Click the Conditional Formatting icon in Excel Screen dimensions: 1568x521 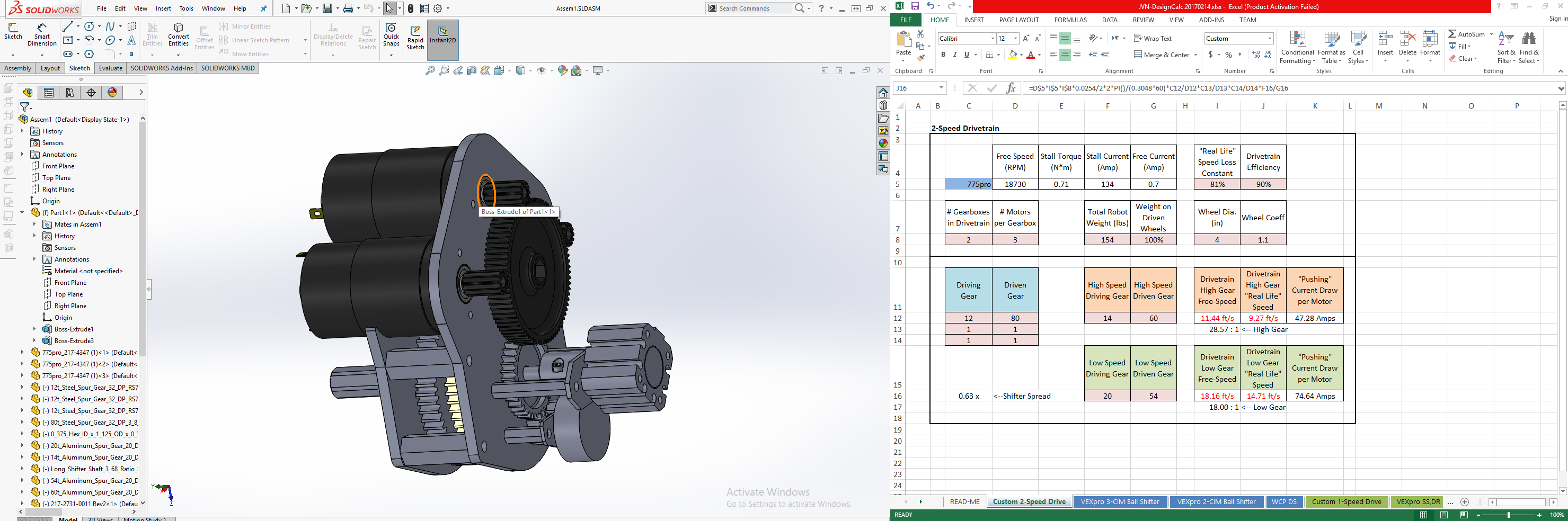1297,48
